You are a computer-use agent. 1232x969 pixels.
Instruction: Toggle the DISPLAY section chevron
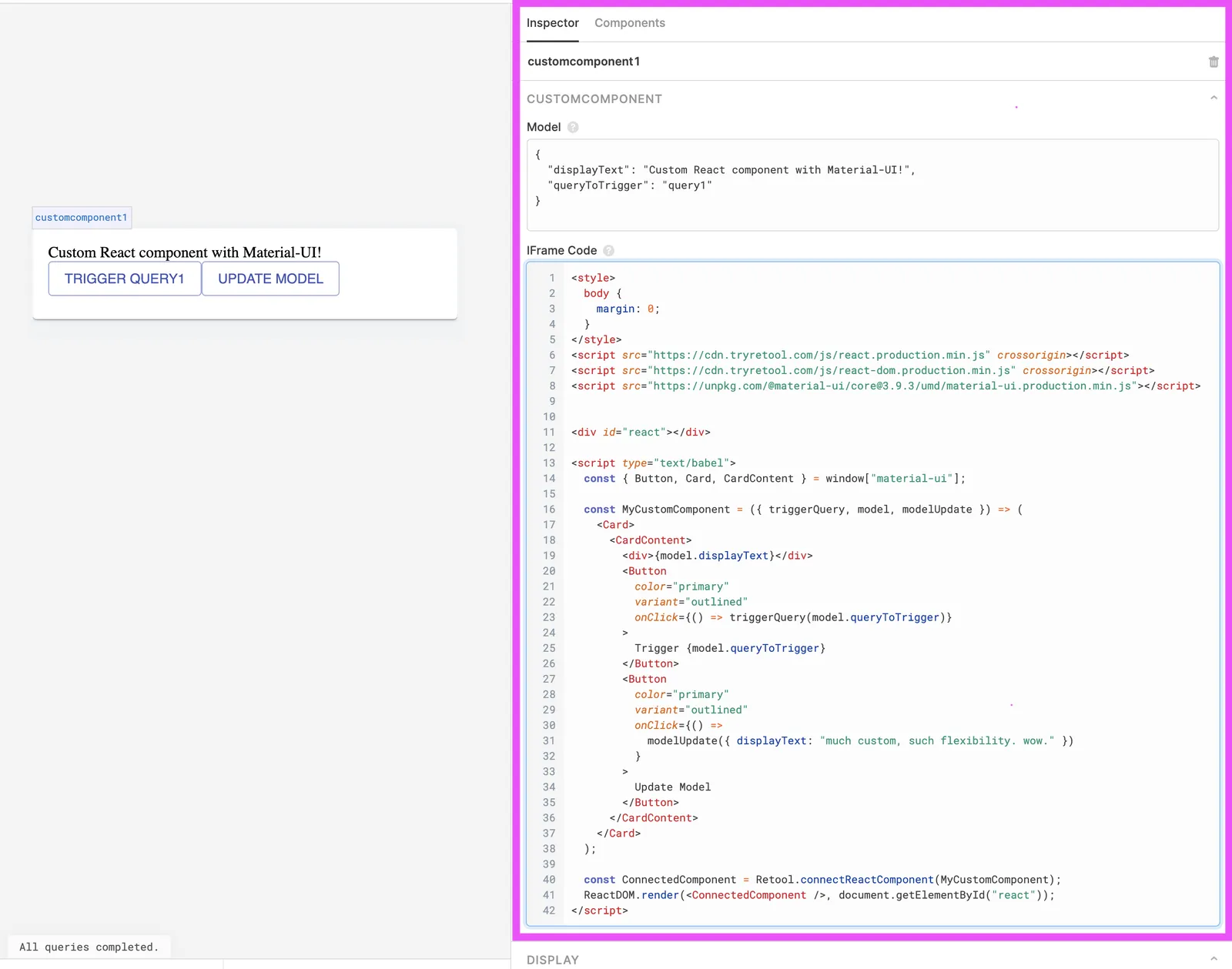(1214, 959)
